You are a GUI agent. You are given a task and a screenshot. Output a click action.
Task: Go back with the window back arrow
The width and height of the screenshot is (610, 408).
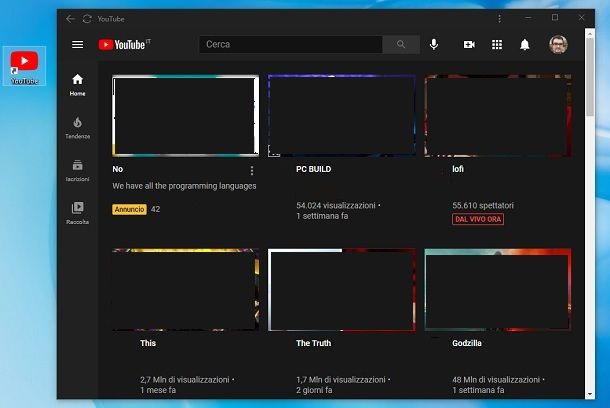tap(70, 19)
